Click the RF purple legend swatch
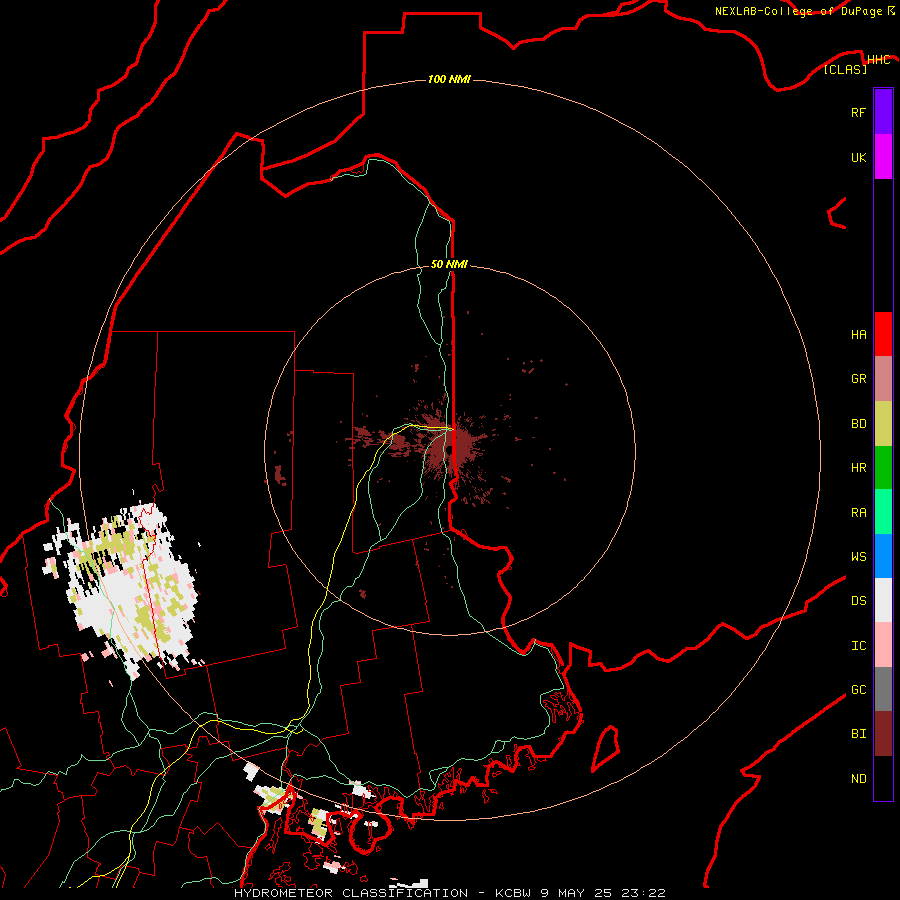This screenshot has width=900, height=900. click(883, 112)
